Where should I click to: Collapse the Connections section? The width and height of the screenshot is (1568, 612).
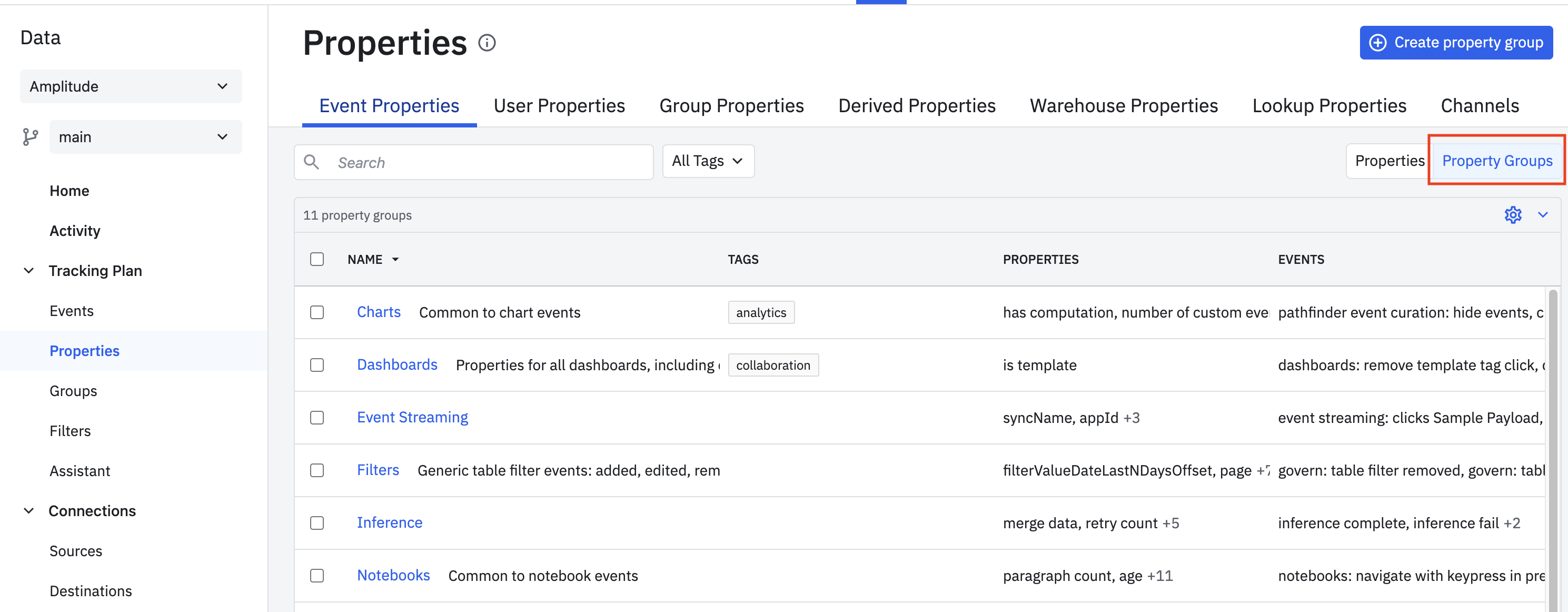(28, 510)
